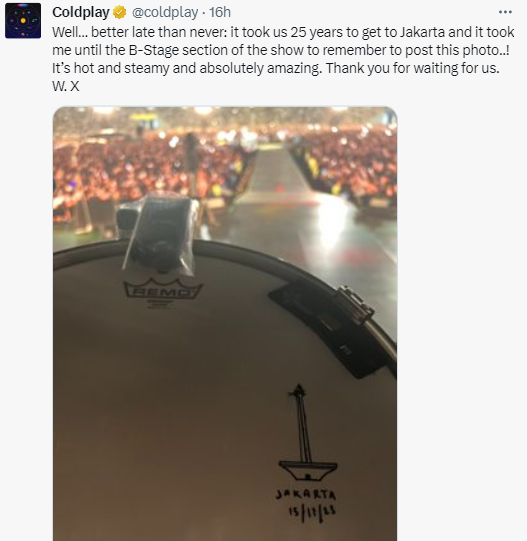The image size is (527, 541).
Task: Open the tweet's three-dot more menu
Action: coord(505,12)
